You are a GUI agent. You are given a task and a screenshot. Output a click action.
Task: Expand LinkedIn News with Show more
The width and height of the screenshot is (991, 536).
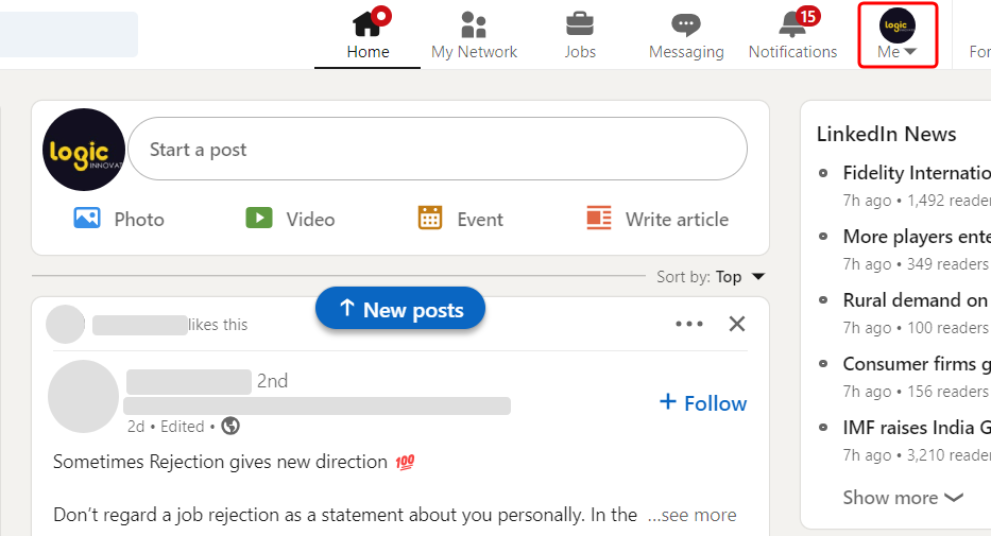pyautogui.click(x=903, y=497)
